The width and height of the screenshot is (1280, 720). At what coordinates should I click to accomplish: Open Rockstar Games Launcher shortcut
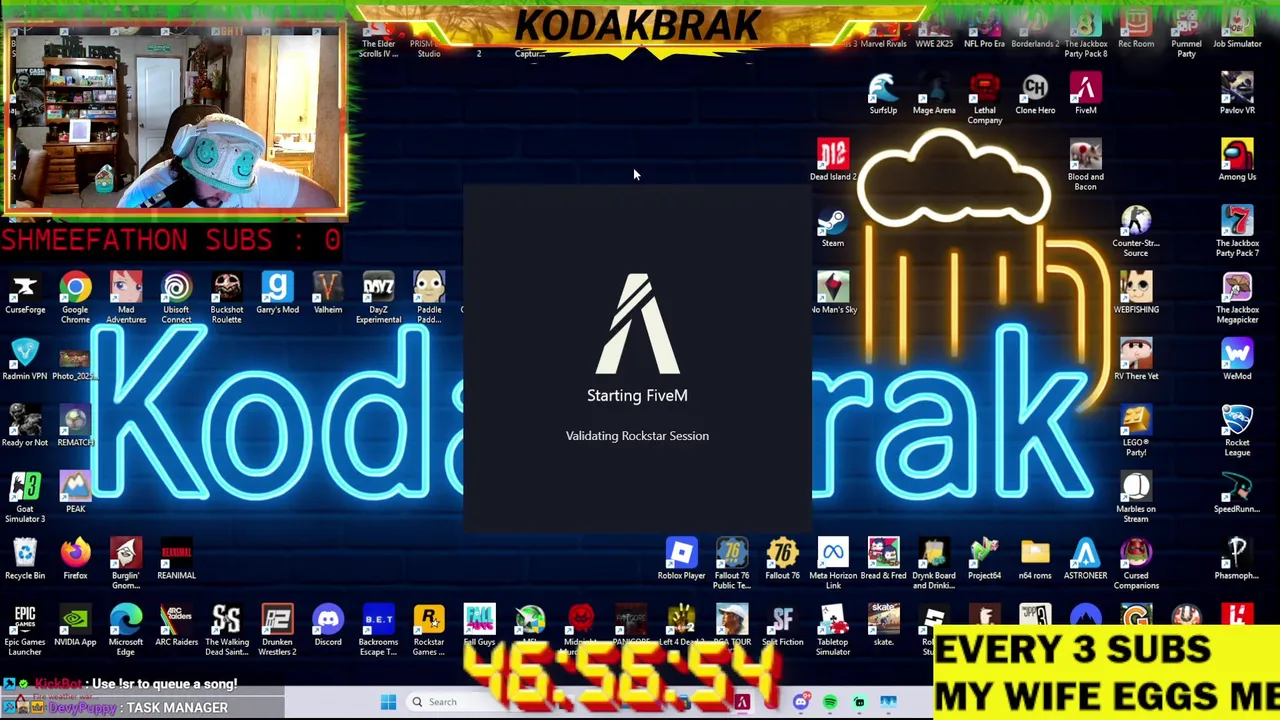[x=429, y=630]
